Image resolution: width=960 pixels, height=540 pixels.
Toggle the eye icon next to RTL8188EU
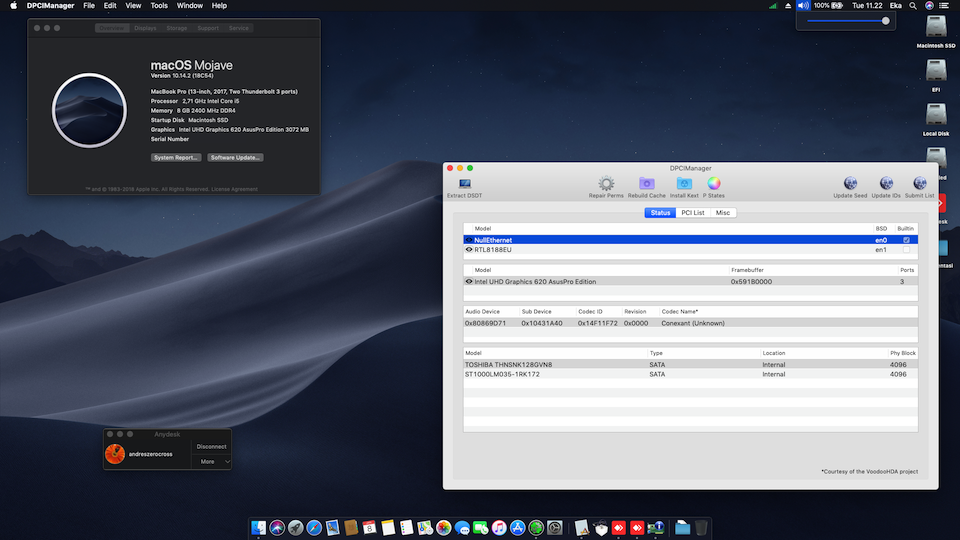[469, 250]
